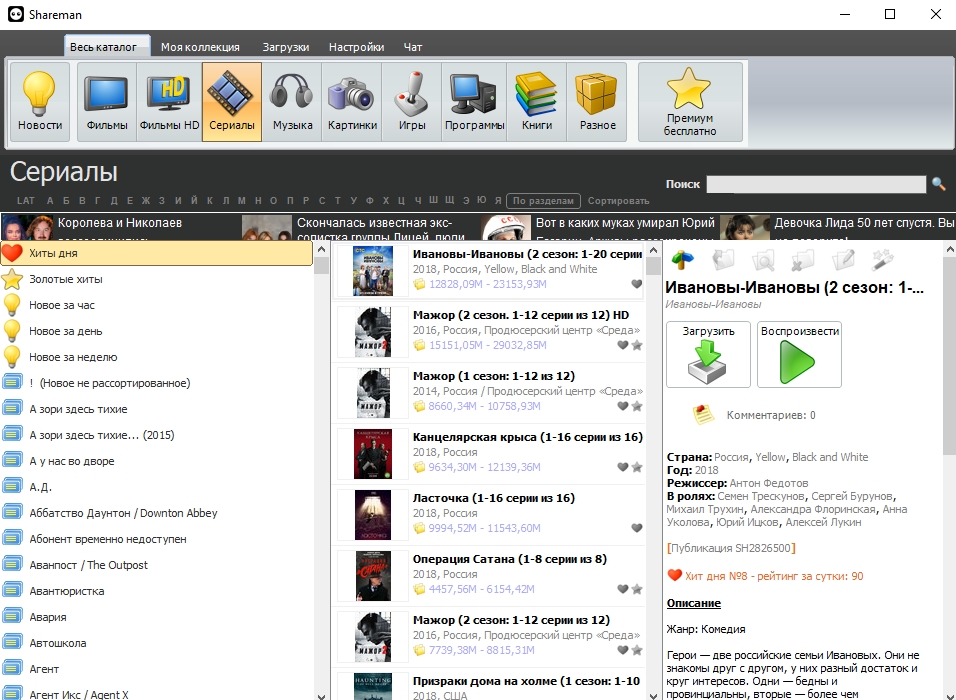Open the Ласточка (1-16 серии из 16) entry
This screenshot has height=700, width=956.
coord(488,515)
